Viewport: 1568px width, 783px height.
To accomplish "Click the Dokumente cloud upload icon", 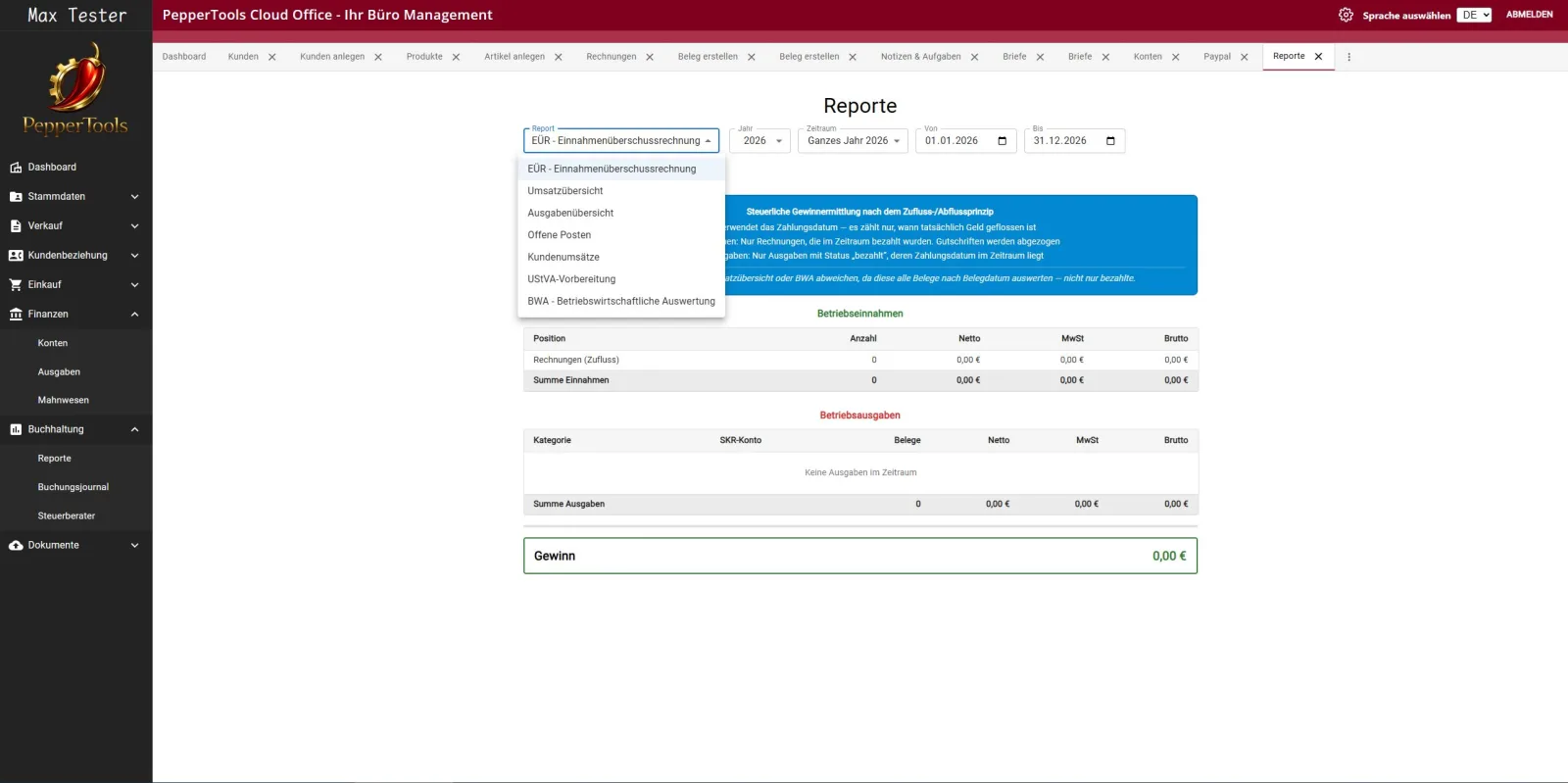I will pos(16,545).
